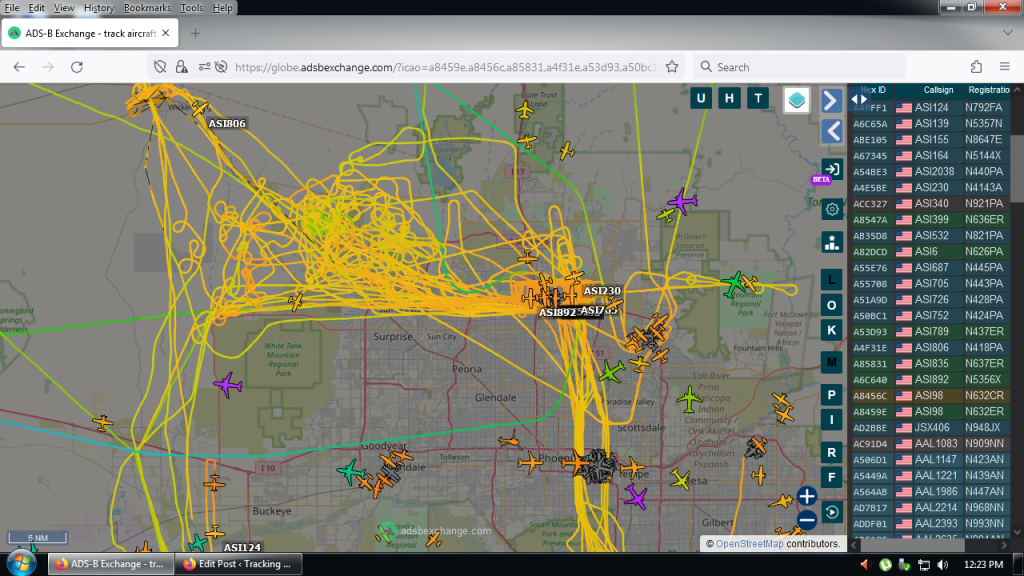Click the F map button
Screen dimensions: 1024x576
[x=831, y=477]
